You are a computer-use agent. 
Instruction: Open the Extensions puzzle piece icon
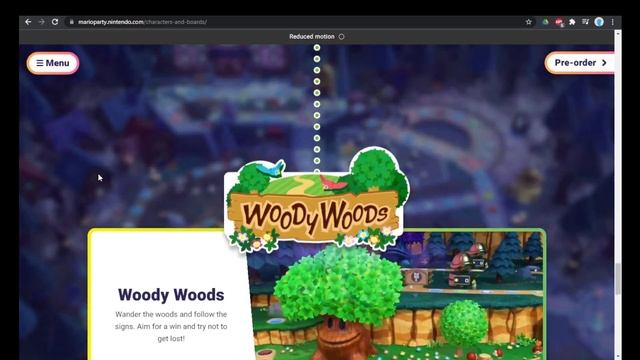coord(572,22)
